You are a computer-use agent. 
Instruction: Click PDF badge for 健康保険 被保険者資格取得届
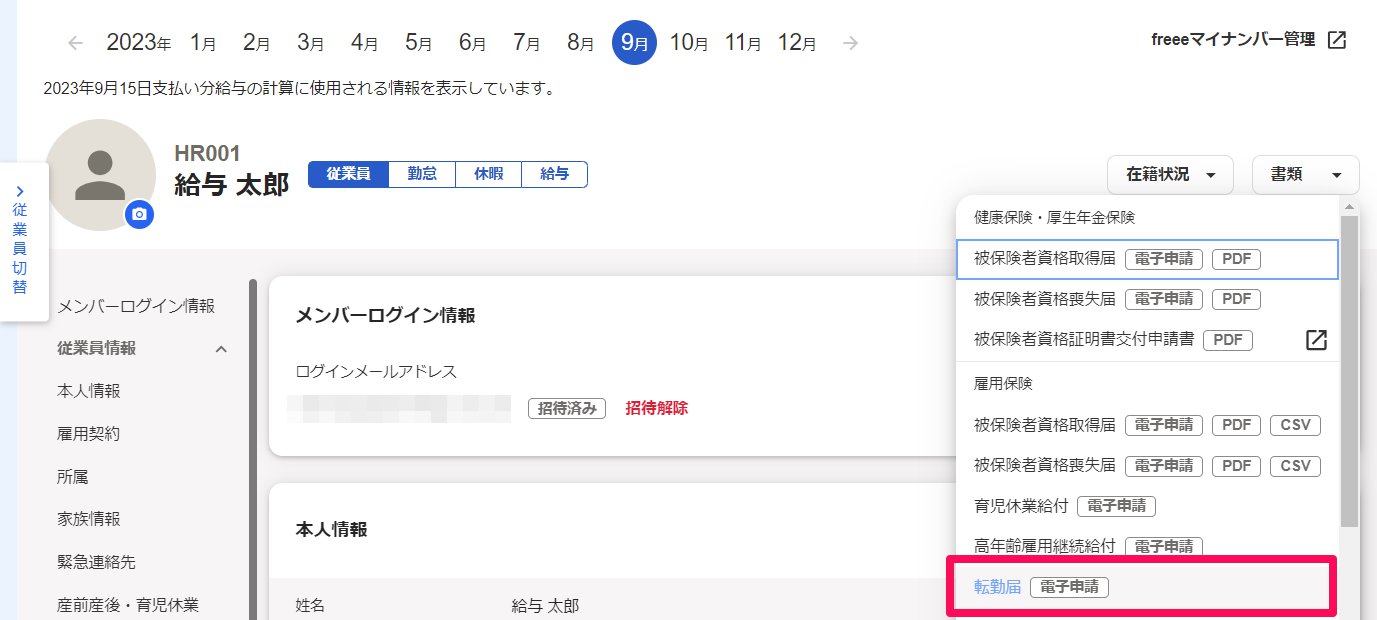point(1237,259)
